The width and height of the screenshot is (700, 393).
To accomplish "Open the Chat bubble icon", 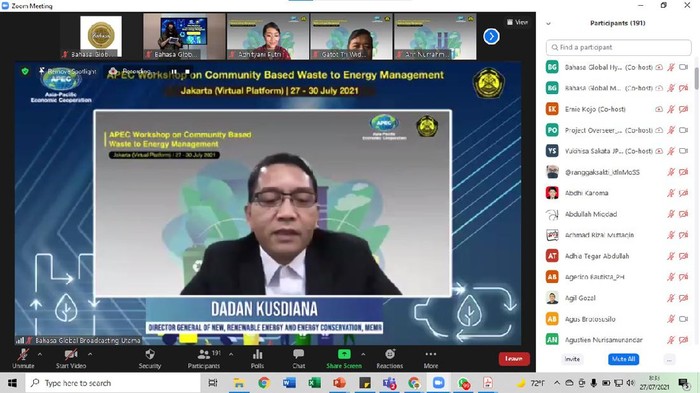I will point(299,354).
